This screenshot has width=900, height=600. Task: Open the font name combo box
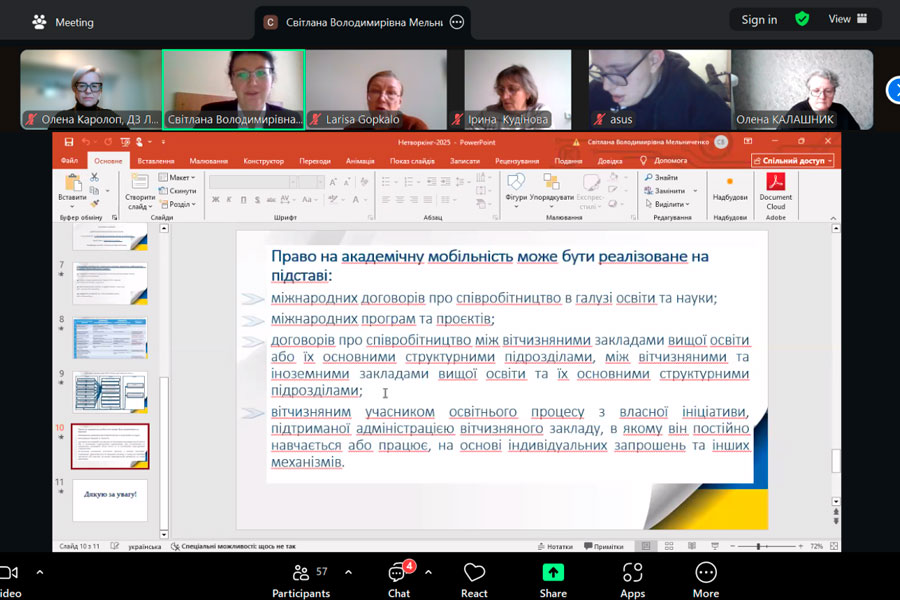point(253,182)
